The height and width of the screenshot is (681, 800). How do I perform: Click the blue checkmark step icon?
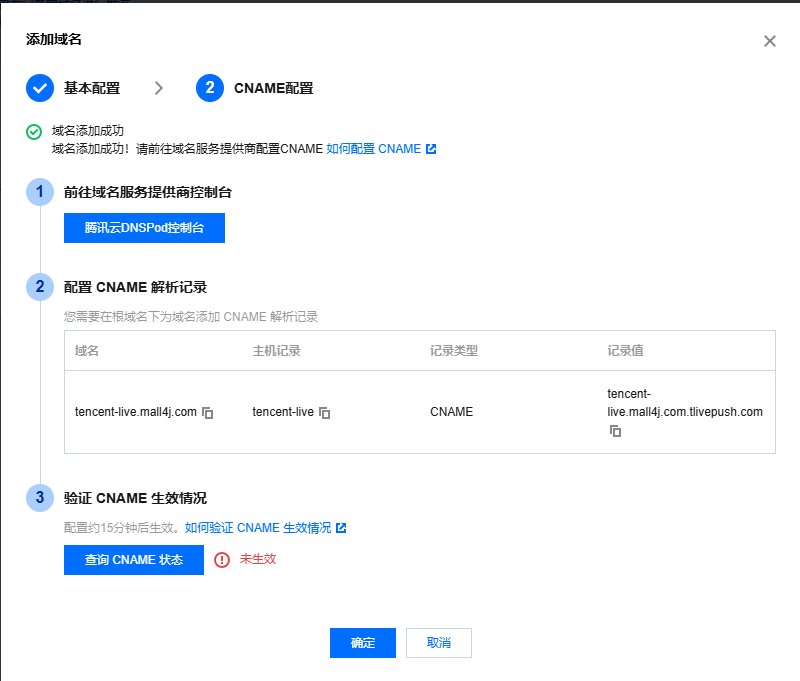pyautogui.click(x=40, y=88)
